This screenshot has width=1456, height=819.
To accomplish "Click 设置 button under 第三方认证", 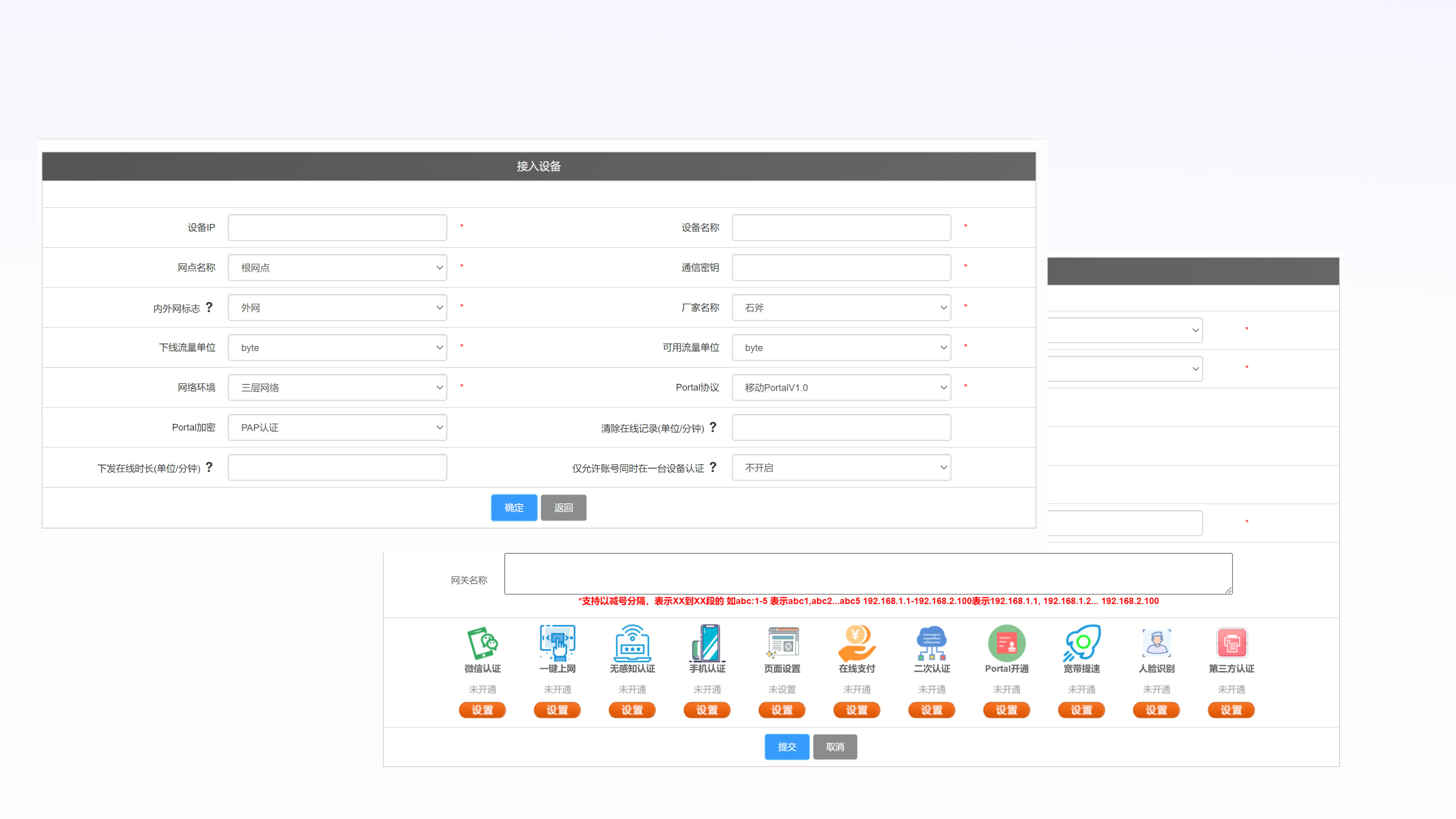I will [x=1232, y=710].
